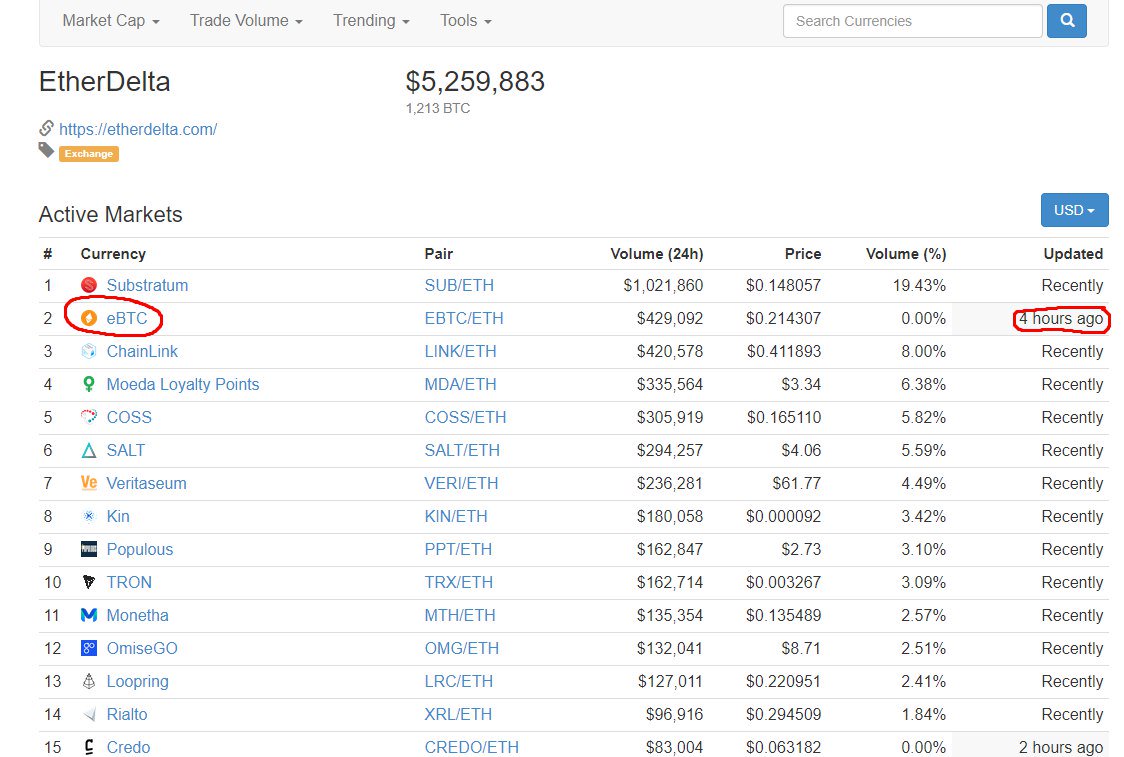1124x757 pixels.
Task: Click the tag icon beside Exchange label
Action: coord(47,150)
